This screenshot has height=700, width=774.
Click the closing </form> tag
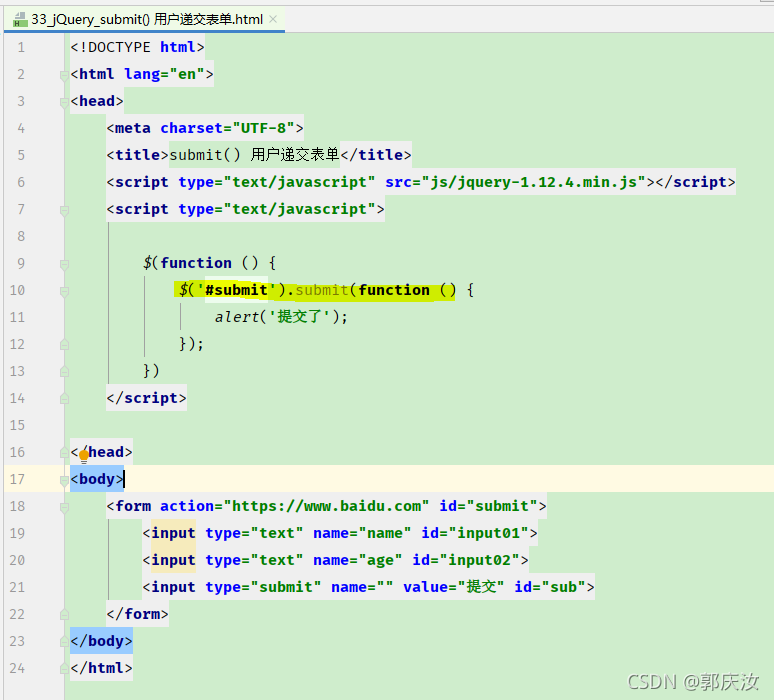[137, 614]
